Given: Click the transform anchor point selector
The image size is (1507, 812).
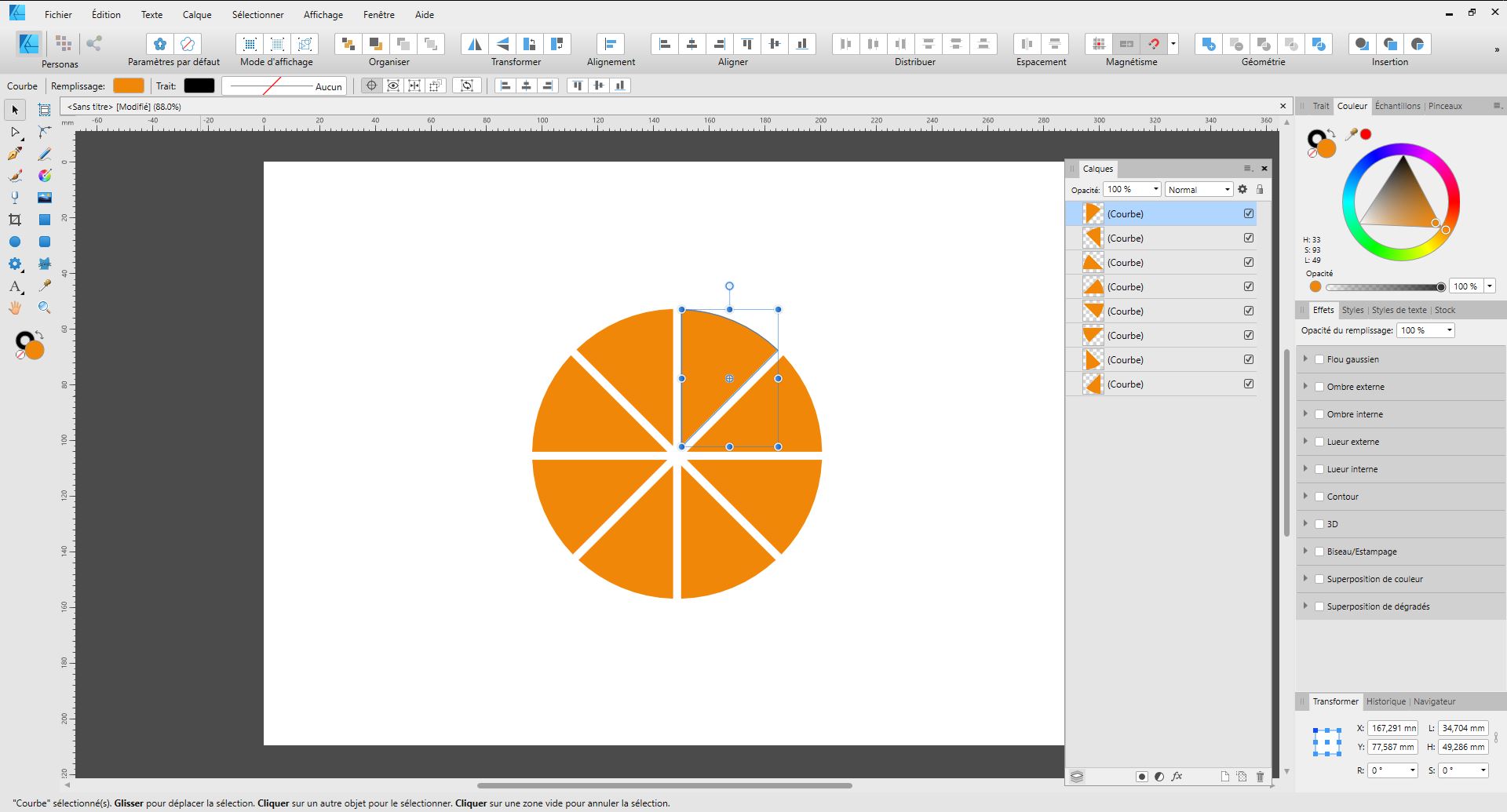Looking at the screenshot, I should [1326, 741].
